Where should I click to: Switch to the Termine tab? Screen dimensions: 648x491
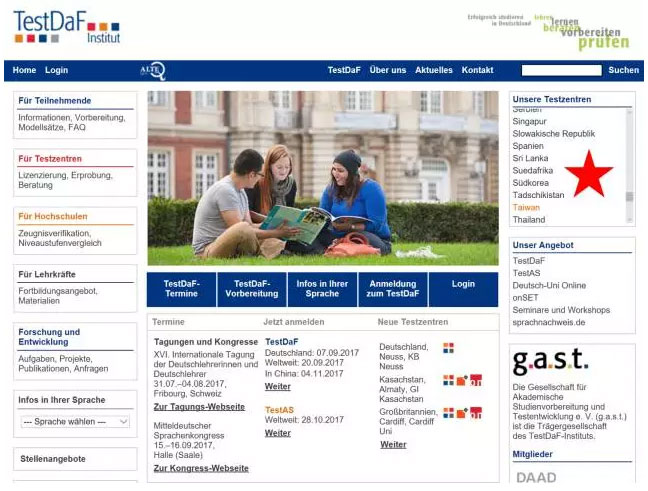point(168,322)
